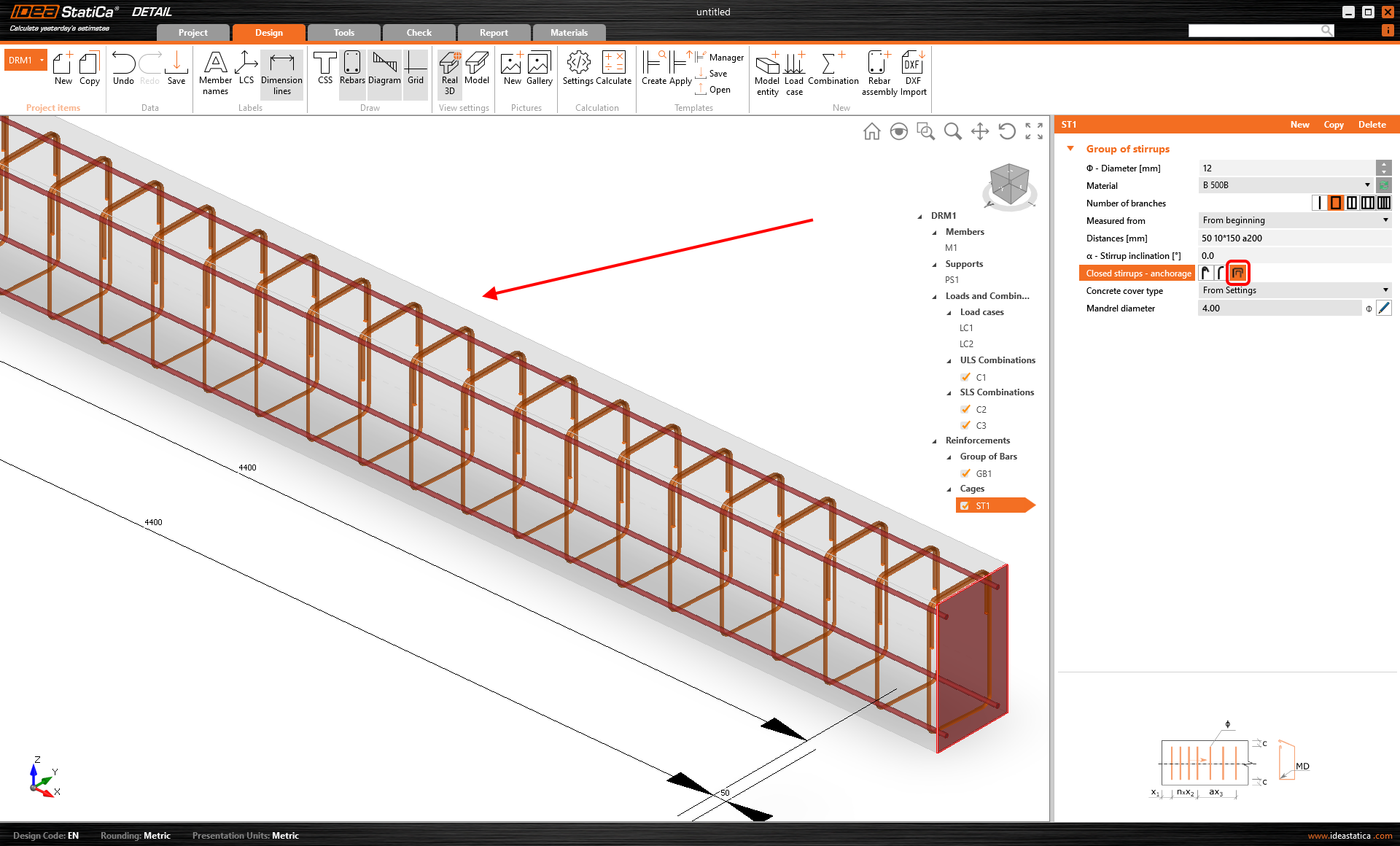Open the Material B 500B dropdown
The width and height of the screenshot is (1400, 846).
point(1367,185)
